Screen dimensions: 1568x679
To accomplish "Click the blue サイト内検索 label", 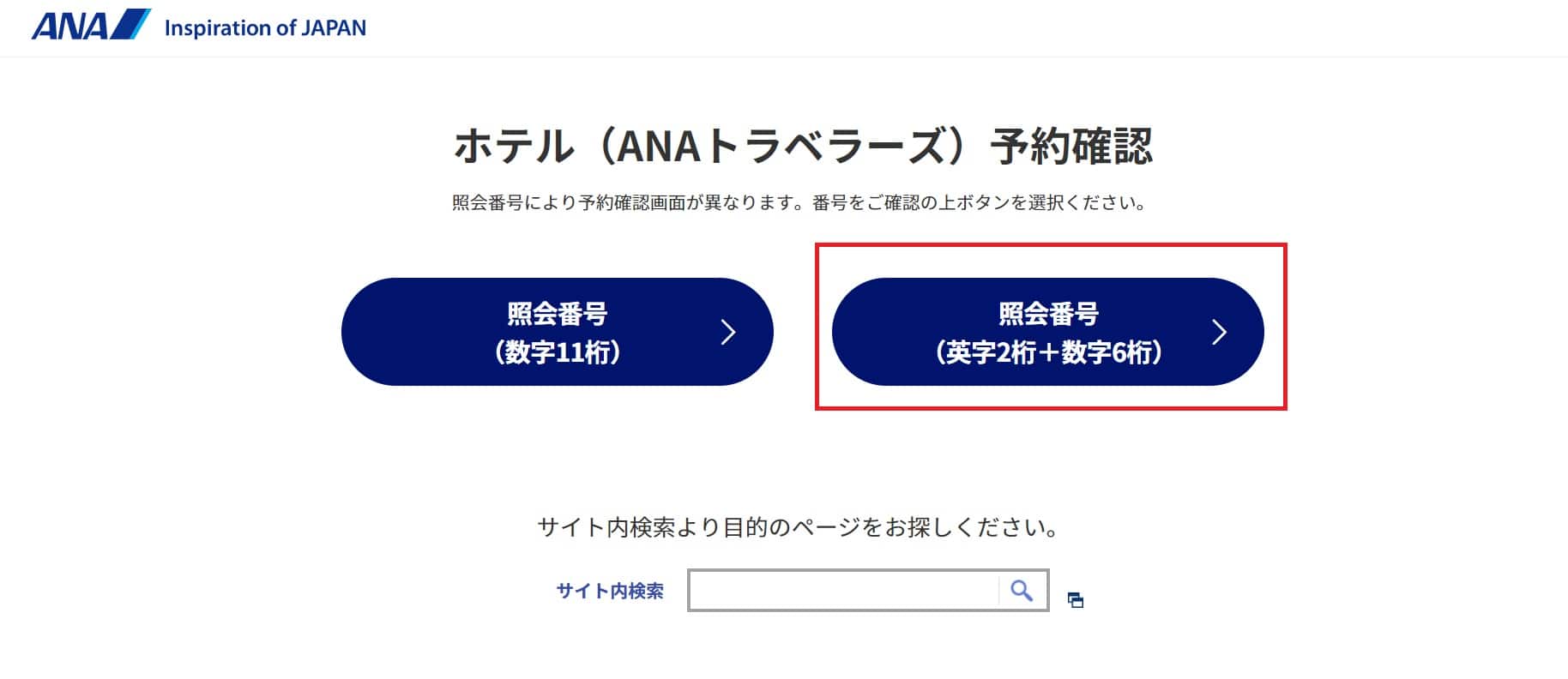I will point(610,591).
